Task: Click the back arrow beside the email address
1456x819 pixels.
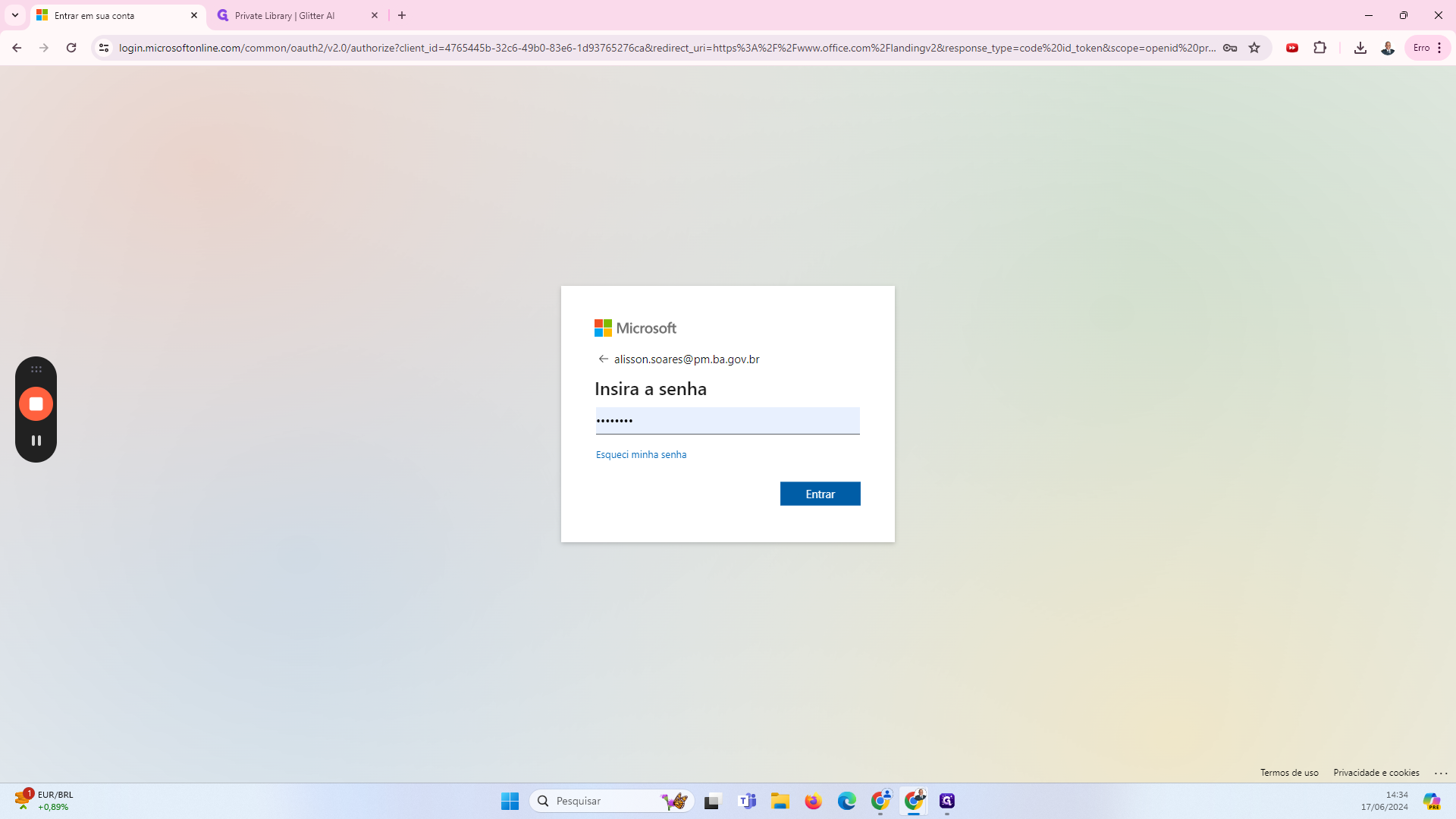Action: pos(603,359)
